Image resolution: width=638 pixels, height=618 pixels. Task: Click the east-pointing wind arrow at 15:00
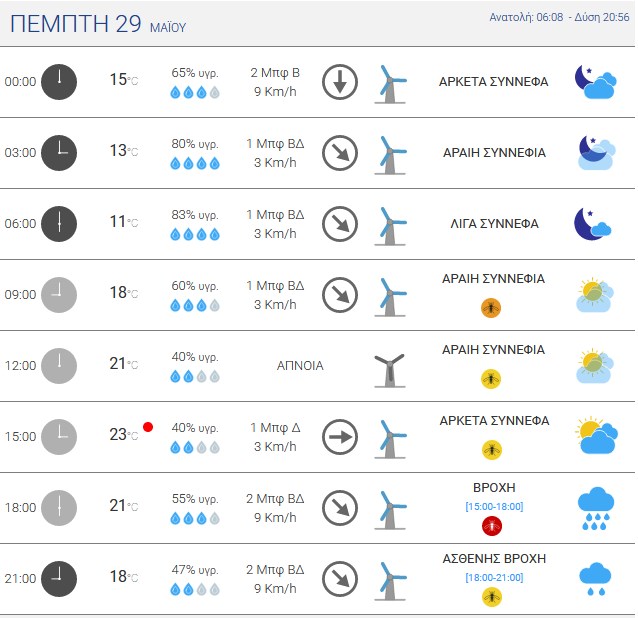point(340,437)
